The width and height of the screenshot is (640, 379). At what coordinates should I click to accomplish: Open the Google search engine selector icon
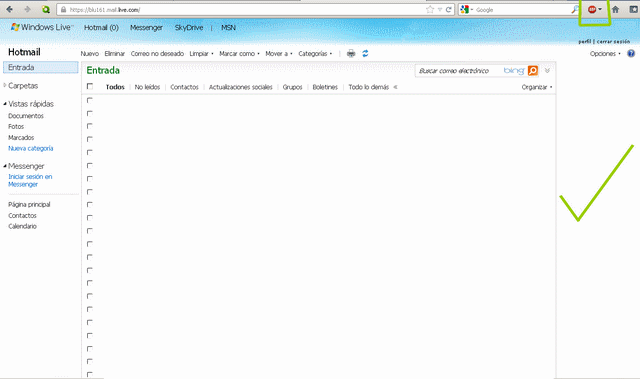tap(464, 9)
